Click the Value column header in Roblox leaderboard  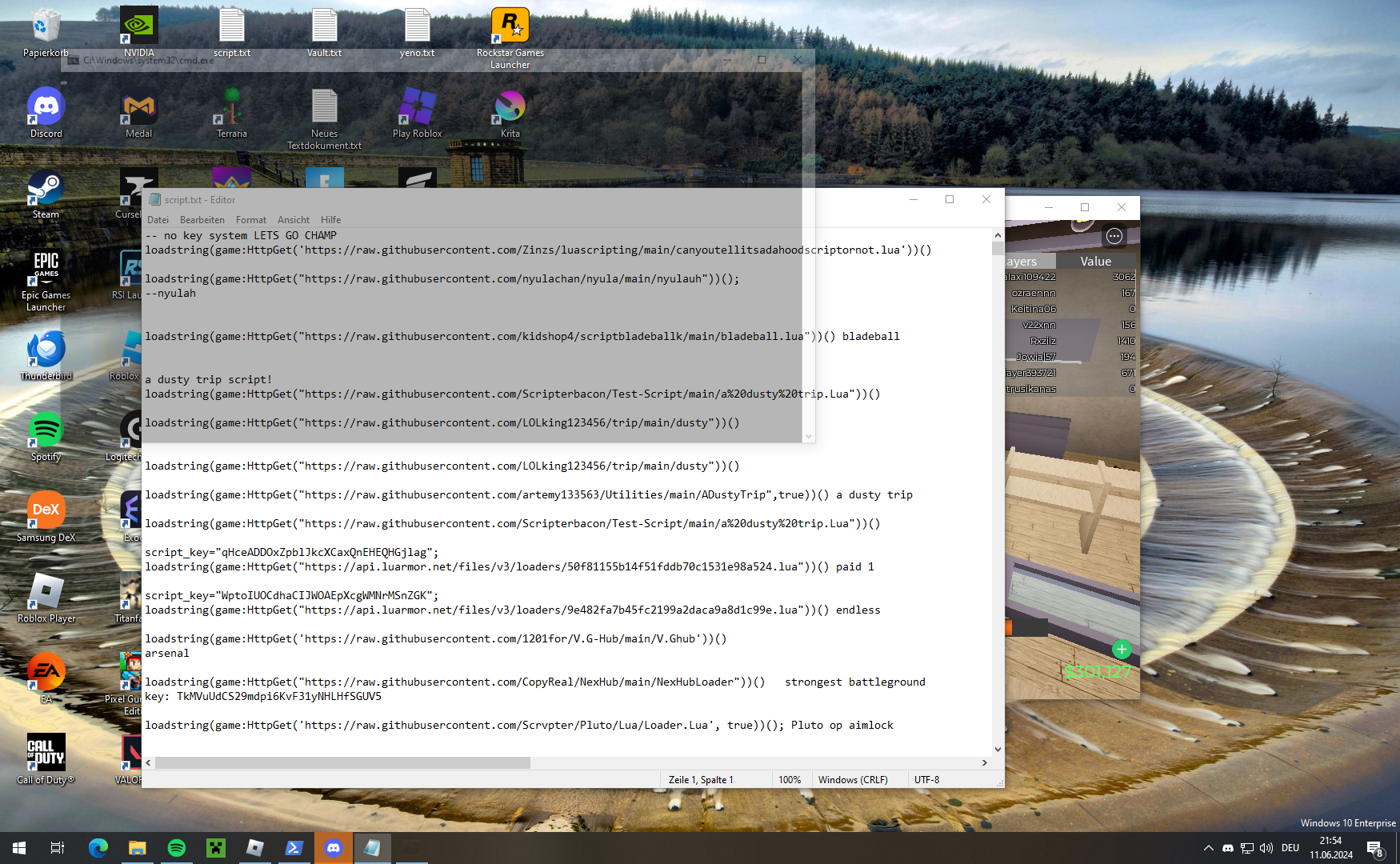tap(1096, 262)
